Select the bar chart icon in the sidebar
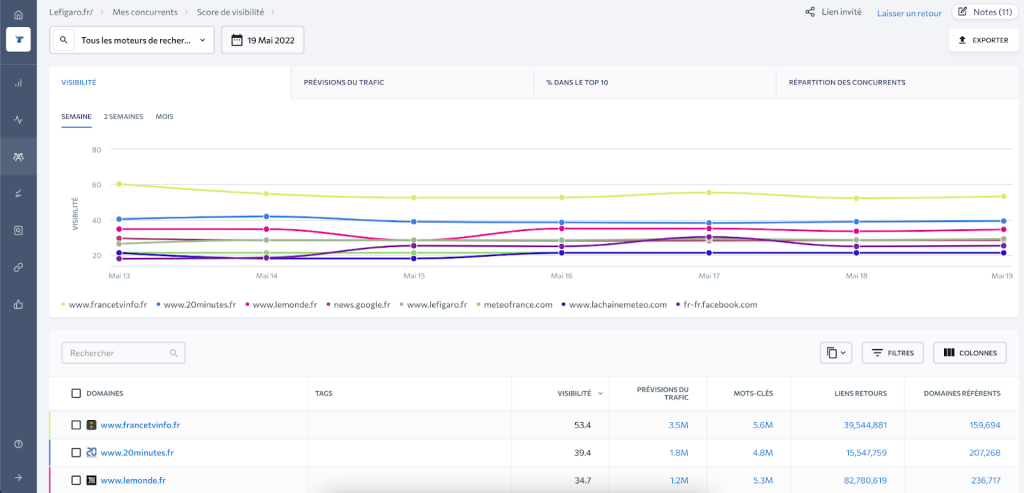This screenshot has width=1024, height=493. coord(18,83)
